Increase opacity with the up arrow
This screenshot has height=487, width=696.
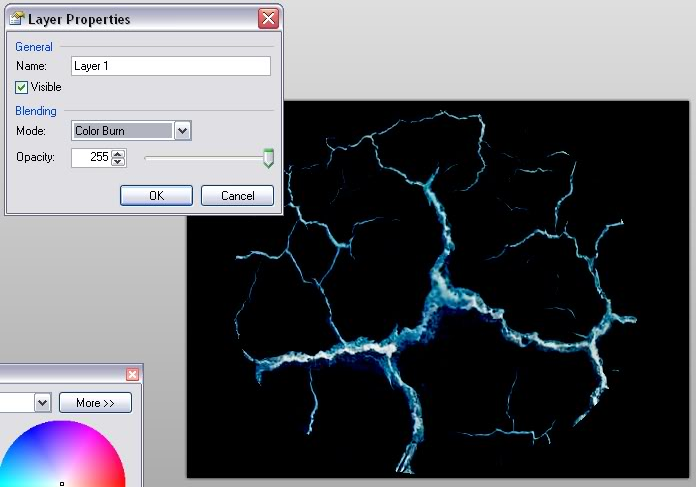(x=118, y=154)
